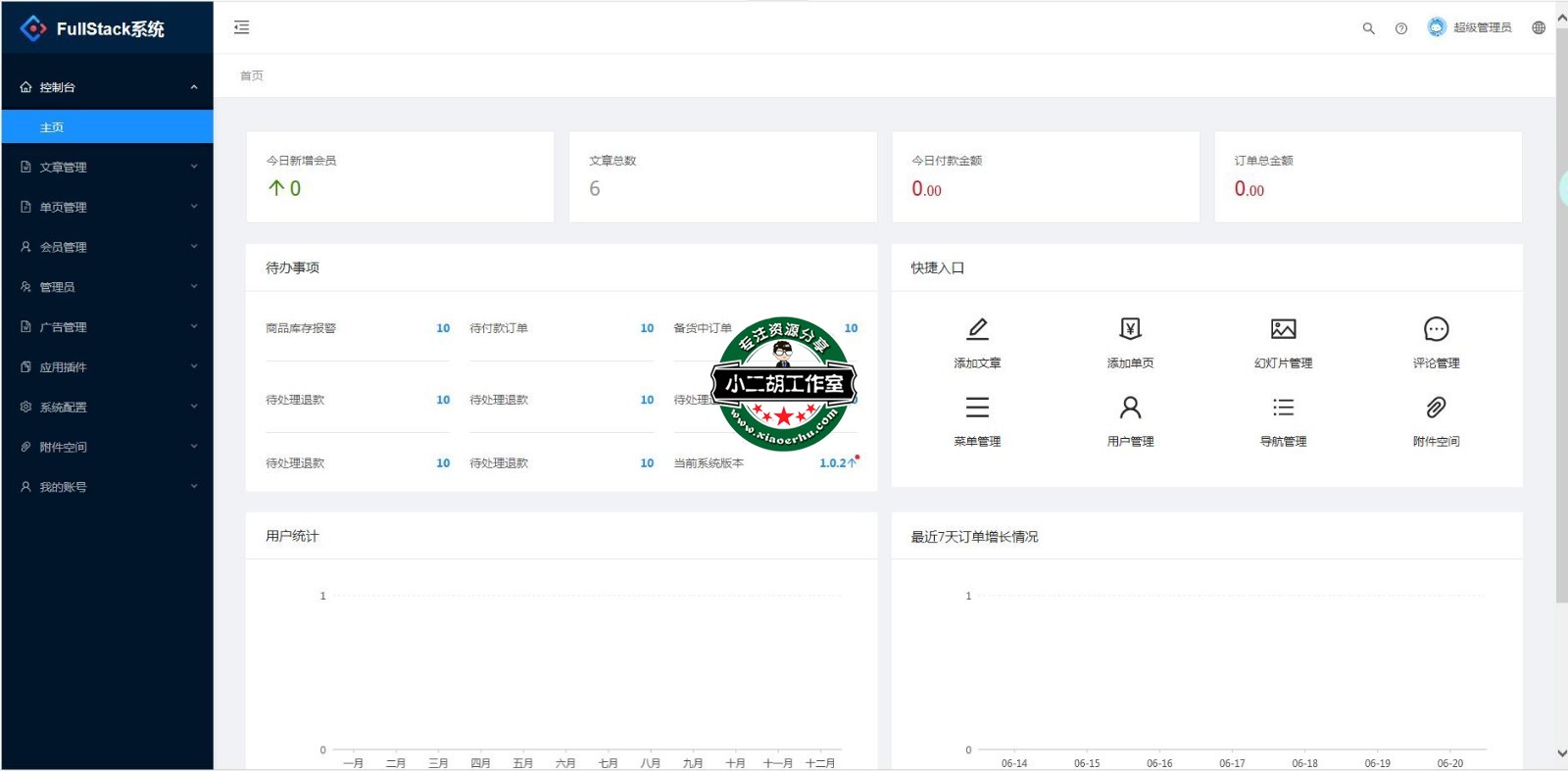
Task: Click the globe language icon
Action: tap(1539, 28)
